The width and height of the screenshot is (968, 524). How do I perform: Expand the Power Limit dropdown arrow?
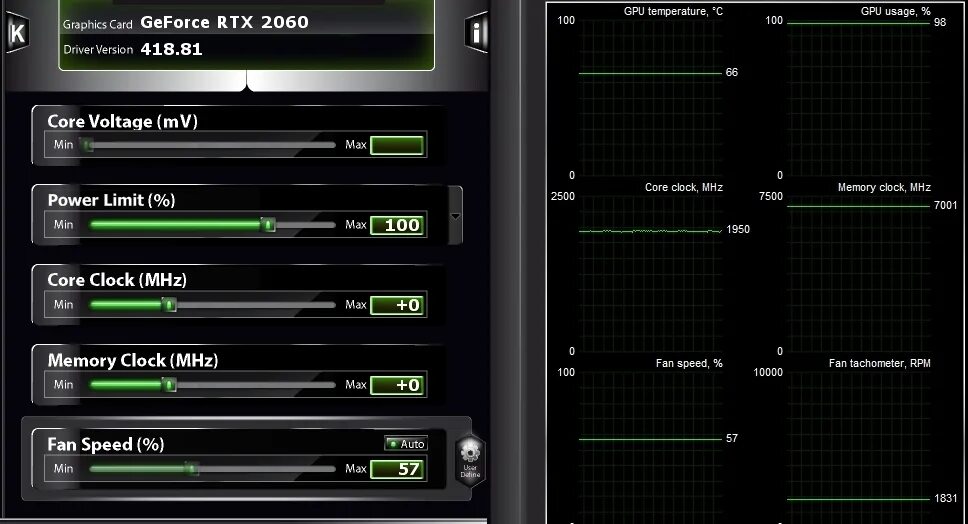tap(455, 217)
